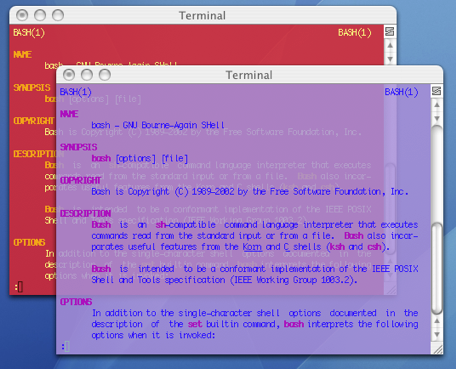Zoom the front purple Terminal window
The image size is (456, 369).
click(105, 75)
